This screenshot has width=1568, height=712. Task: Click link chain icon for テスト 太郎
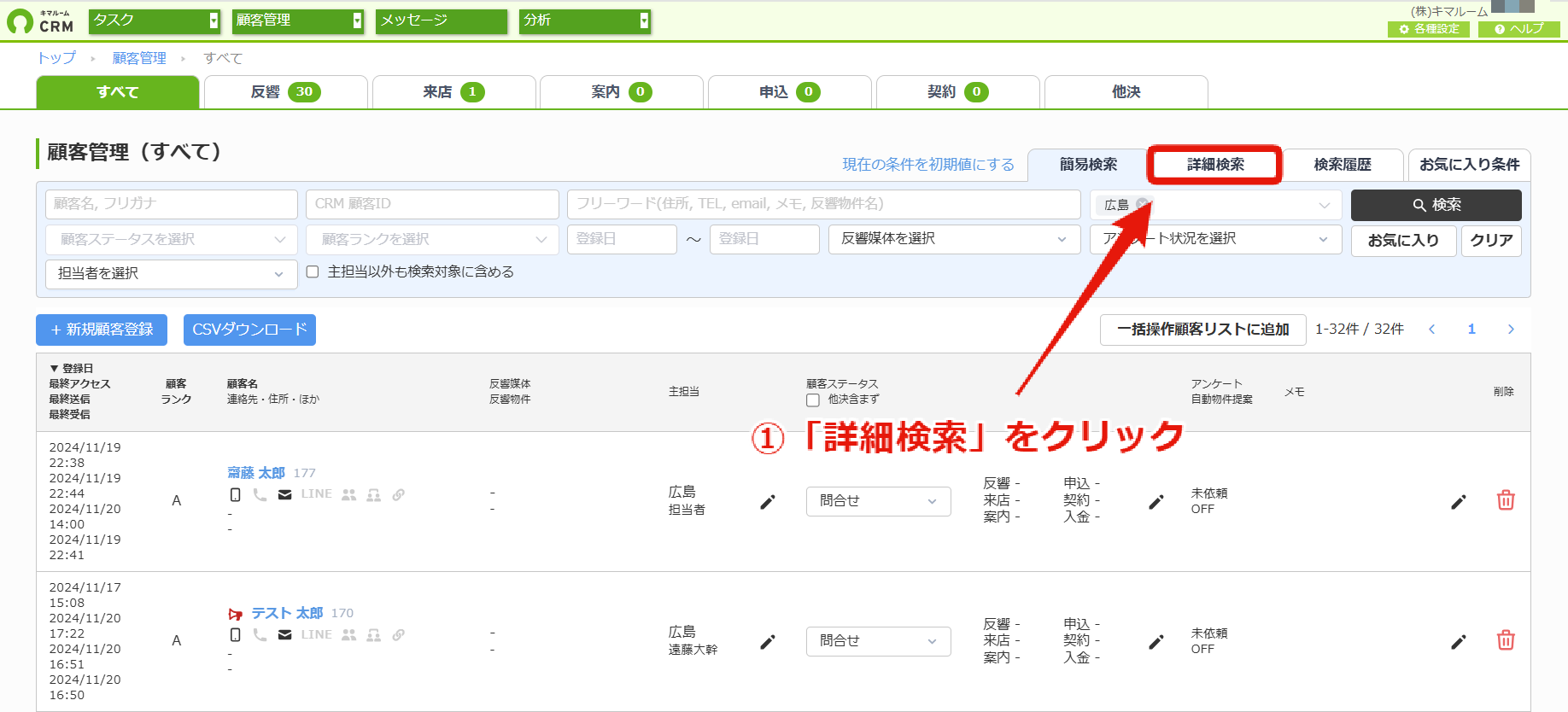pos(399,634)
